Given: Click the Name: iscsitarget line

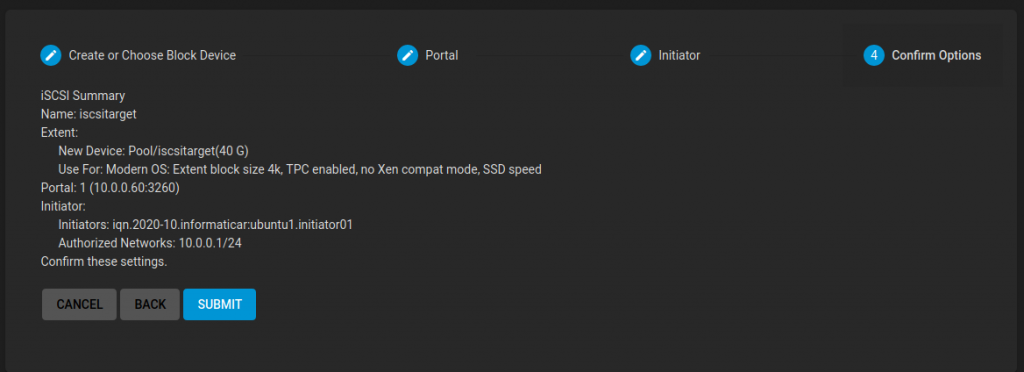Looking at the screenshot, I should click(88, 114).
